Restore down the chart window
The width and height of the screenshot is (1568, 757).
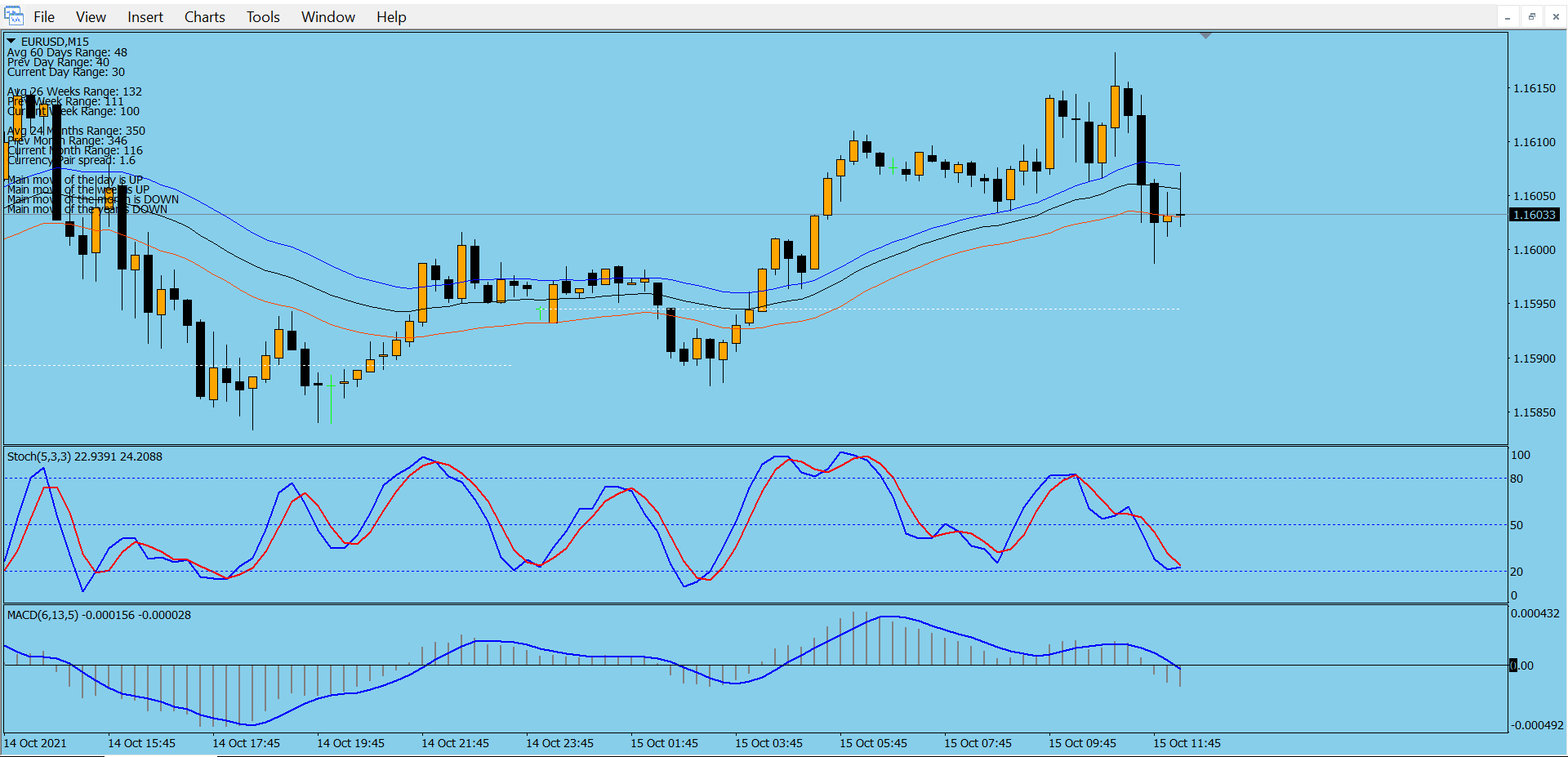tap(1532, 17)
